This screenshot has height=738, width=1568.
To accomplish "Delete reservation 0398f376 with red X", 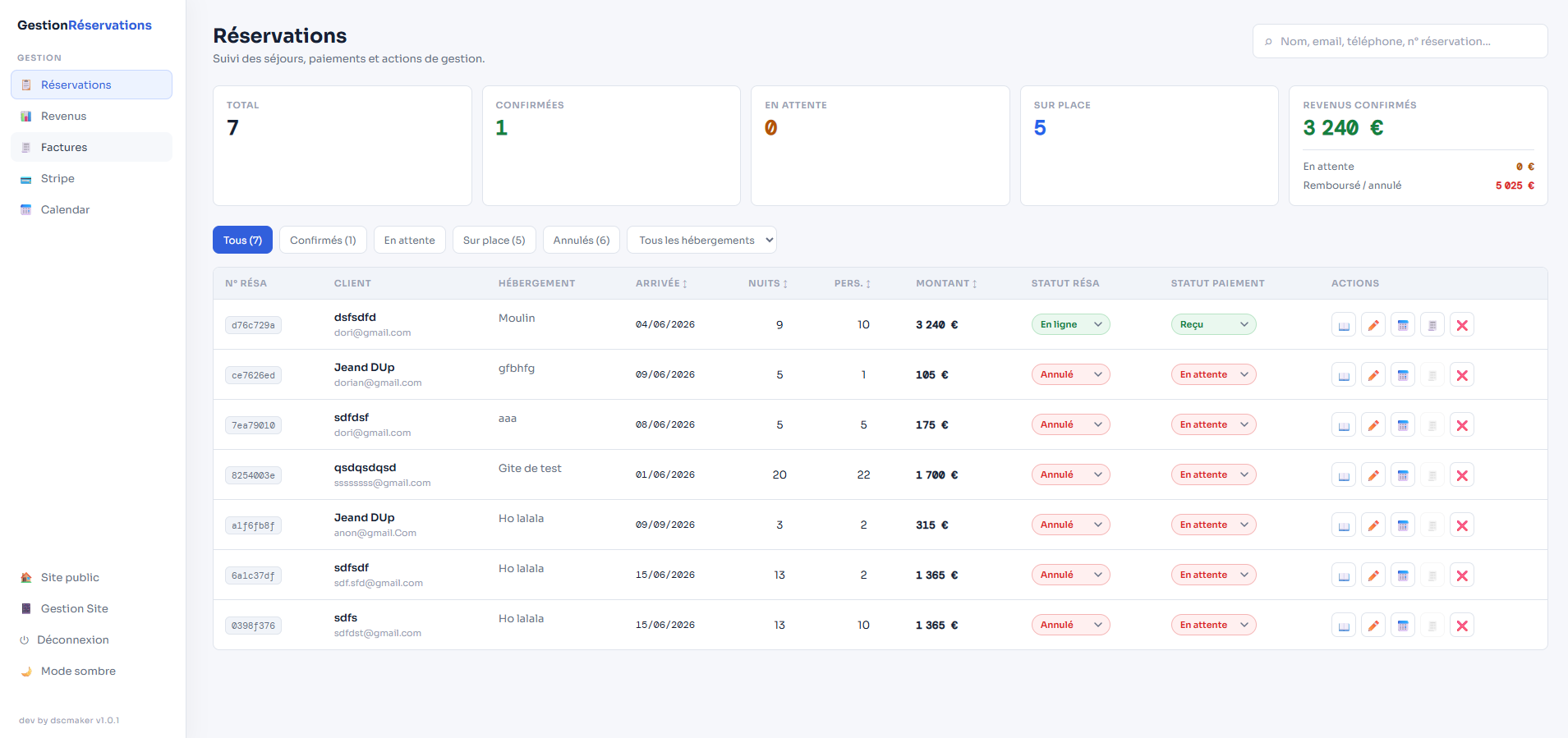I will [x=1462, y=626].
